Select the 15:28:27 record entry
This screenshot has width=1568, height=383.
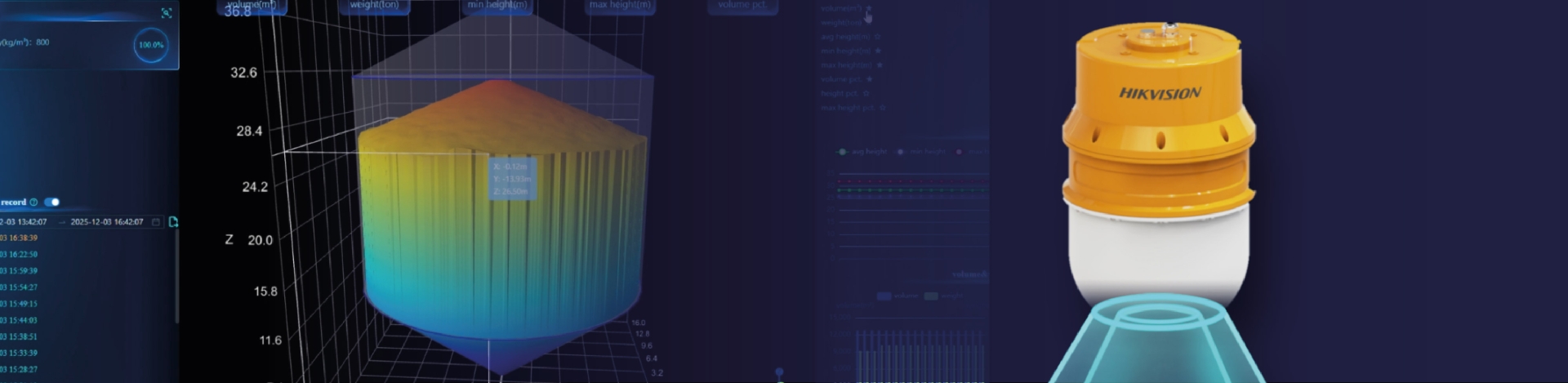pyautogui.click(x=19, y=369)
